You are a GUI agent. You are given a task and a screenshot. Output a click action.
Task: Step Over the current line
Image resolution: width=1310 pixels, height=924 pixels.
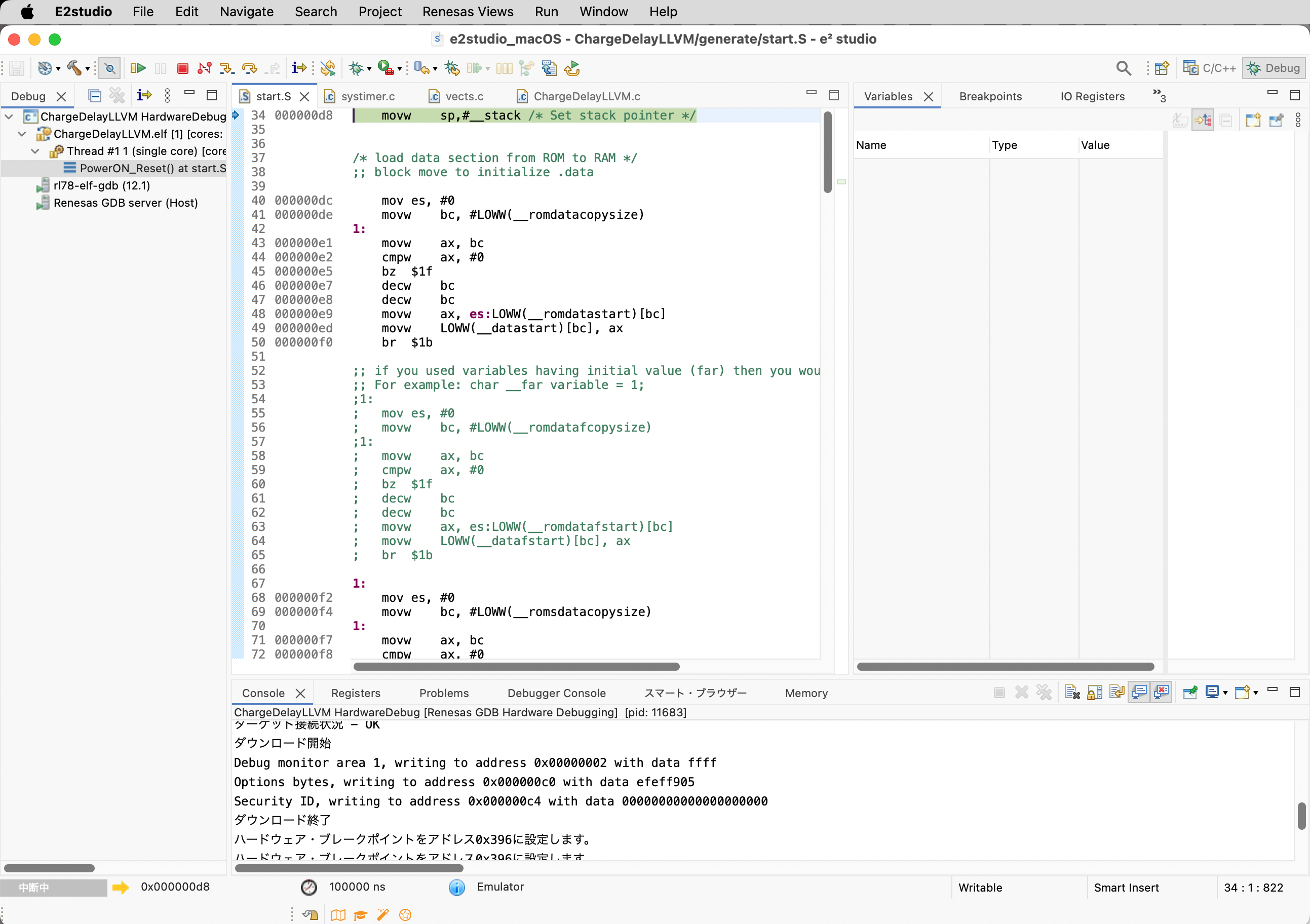[249, 68]
